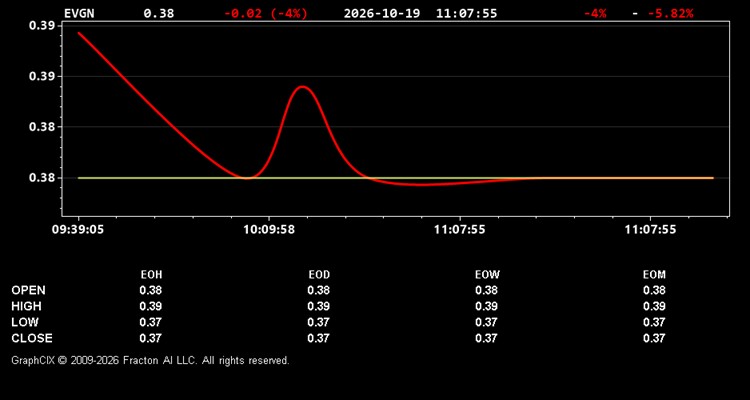The height and width of the screenshot is (400, 750).
Task: Choose the OPEN value under EOM
Action: pyautogui.click(x=654, y=290)
